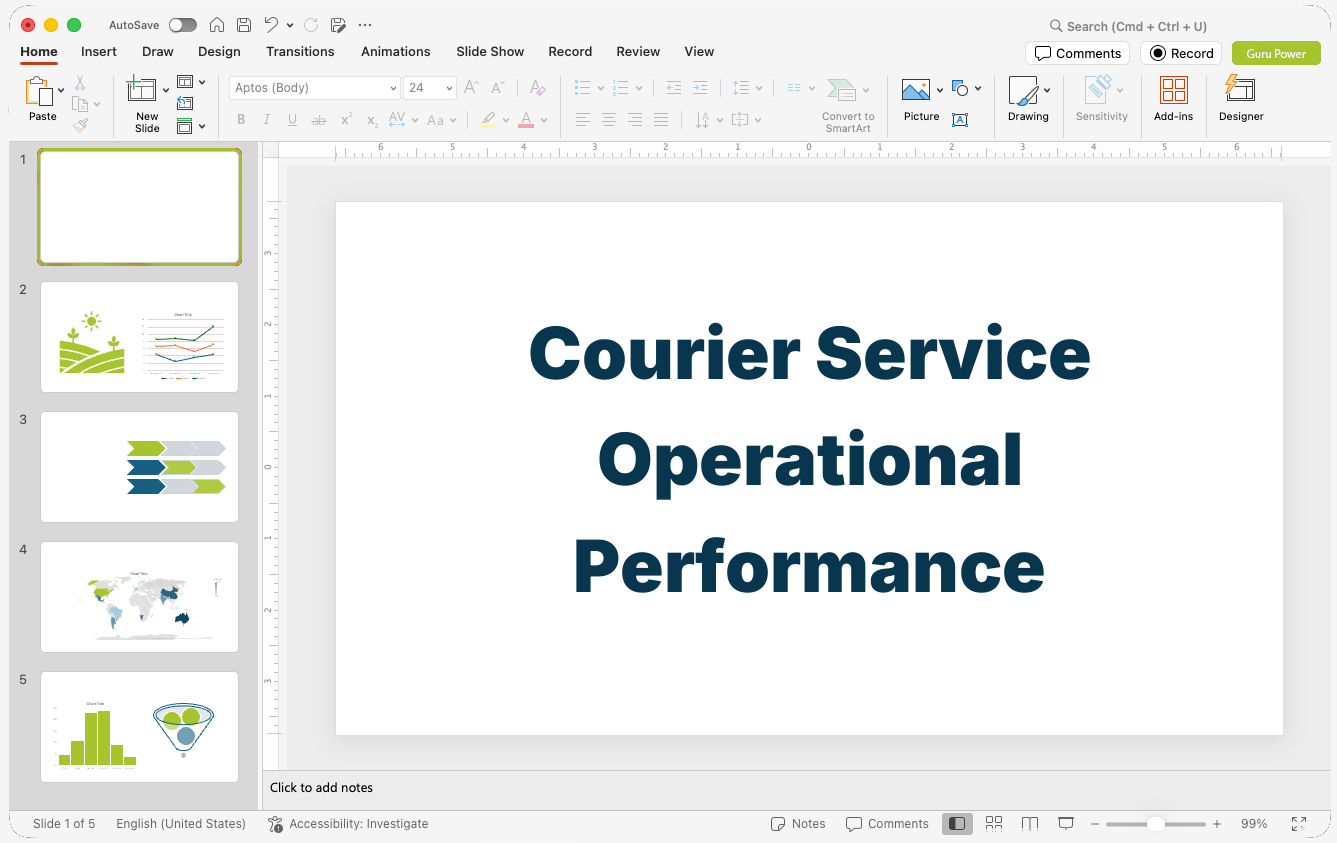Image resolution: width=1337 pixels, height=843 pixels.
Task: Decrease the list indent level
Action: (x=674, y=88)
